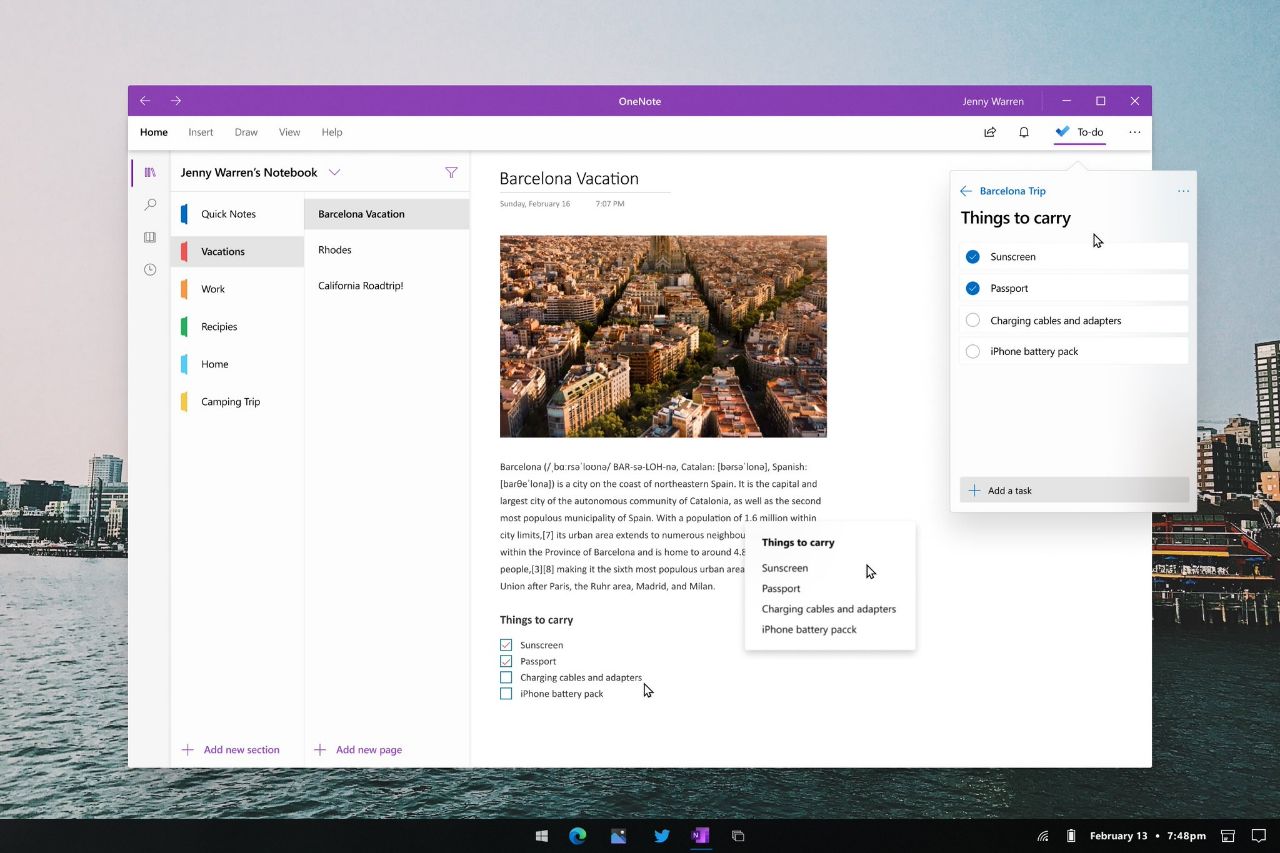Click Add new page
Image resolution: width=1280 pixels, height=853 pixels.
coord(358,749)
